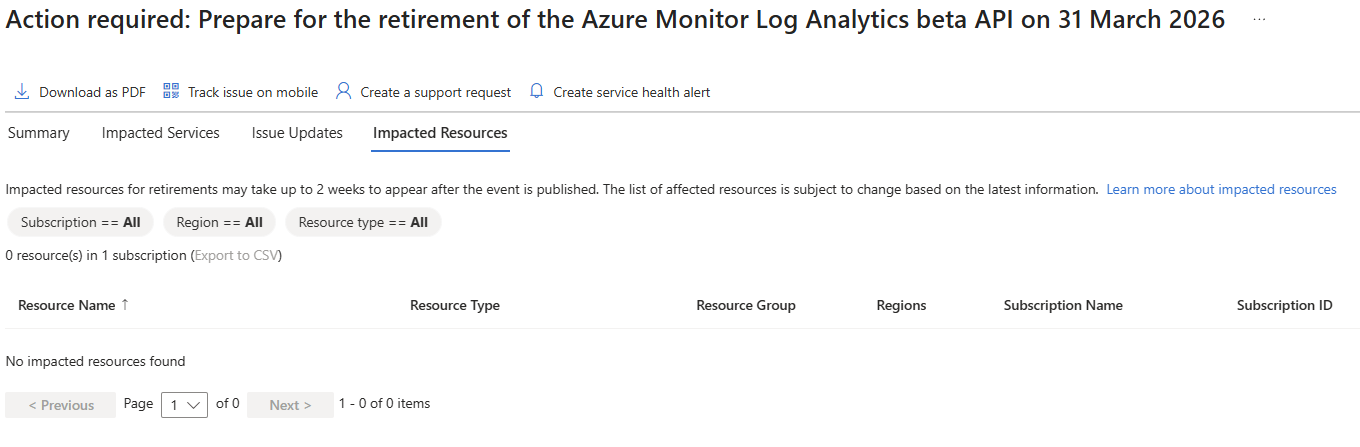The width and height of the screenshot is (1360, 447).
Task: Expand the page number dropdown
Action: (184, 405)
